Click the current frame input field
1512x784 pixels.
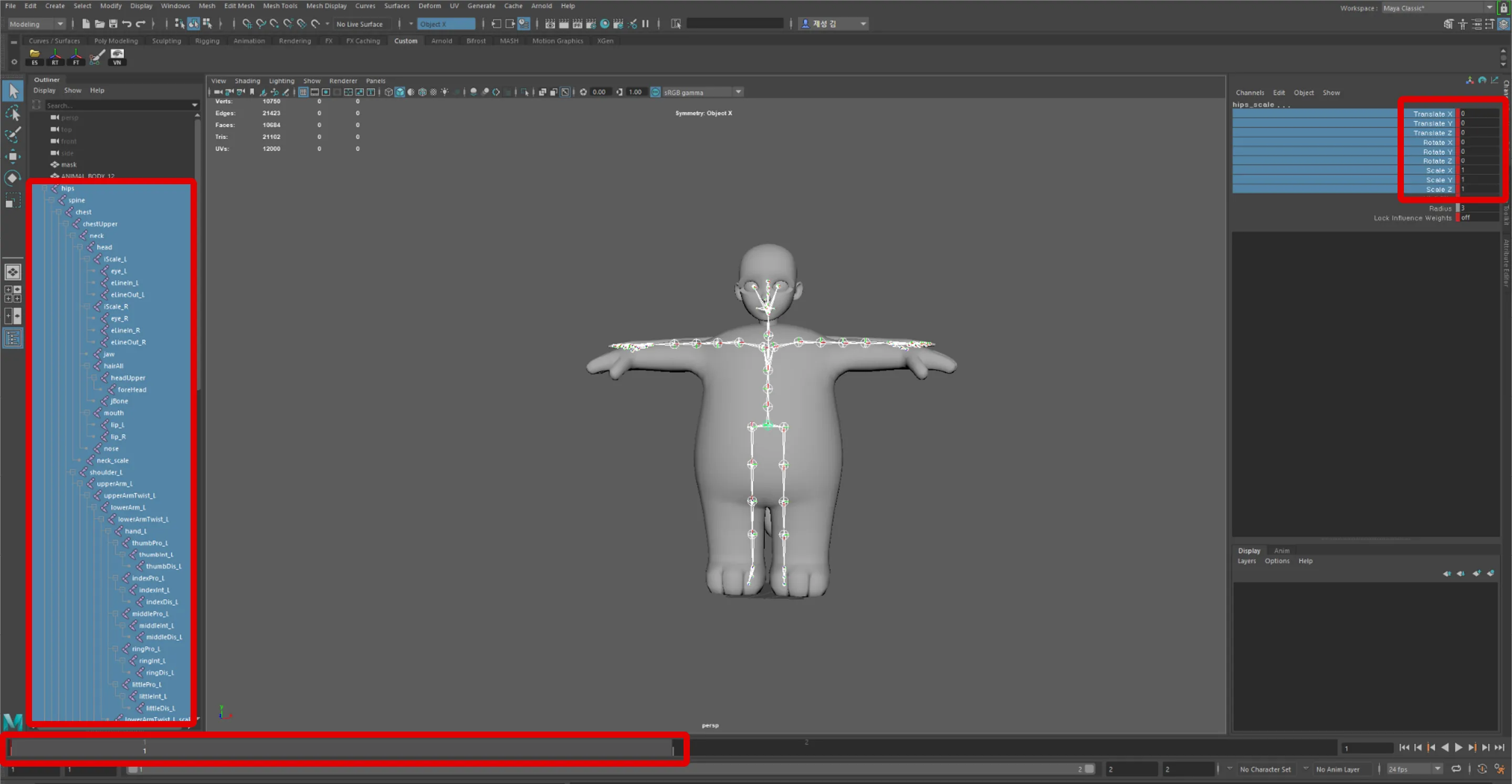1367,748
